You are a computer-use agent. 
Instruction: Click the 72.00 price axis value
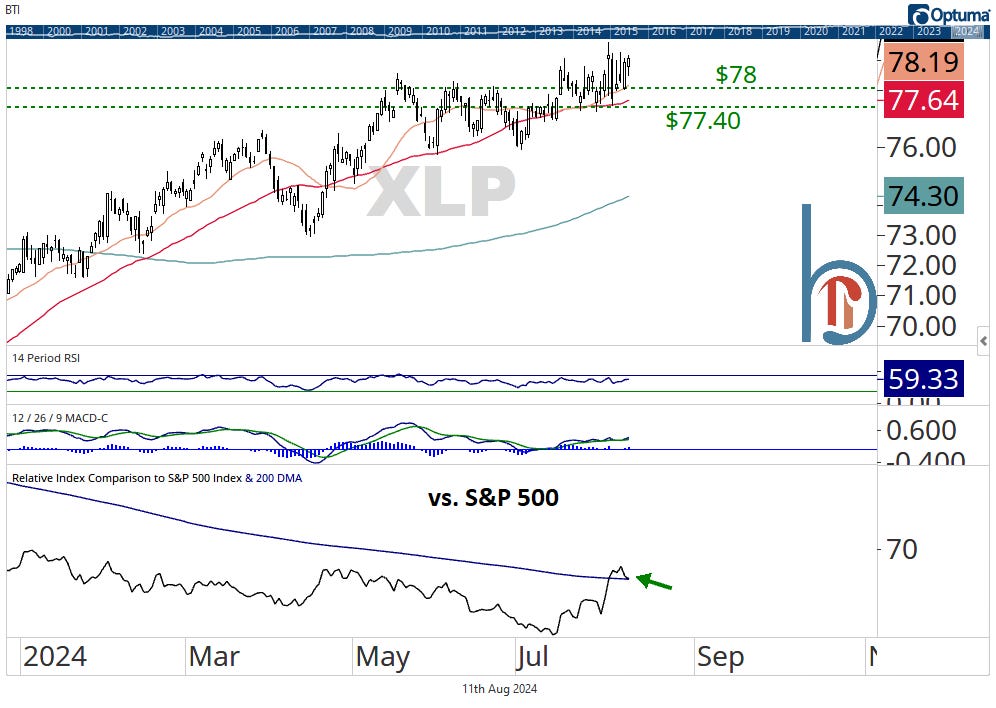coord(921,265)
